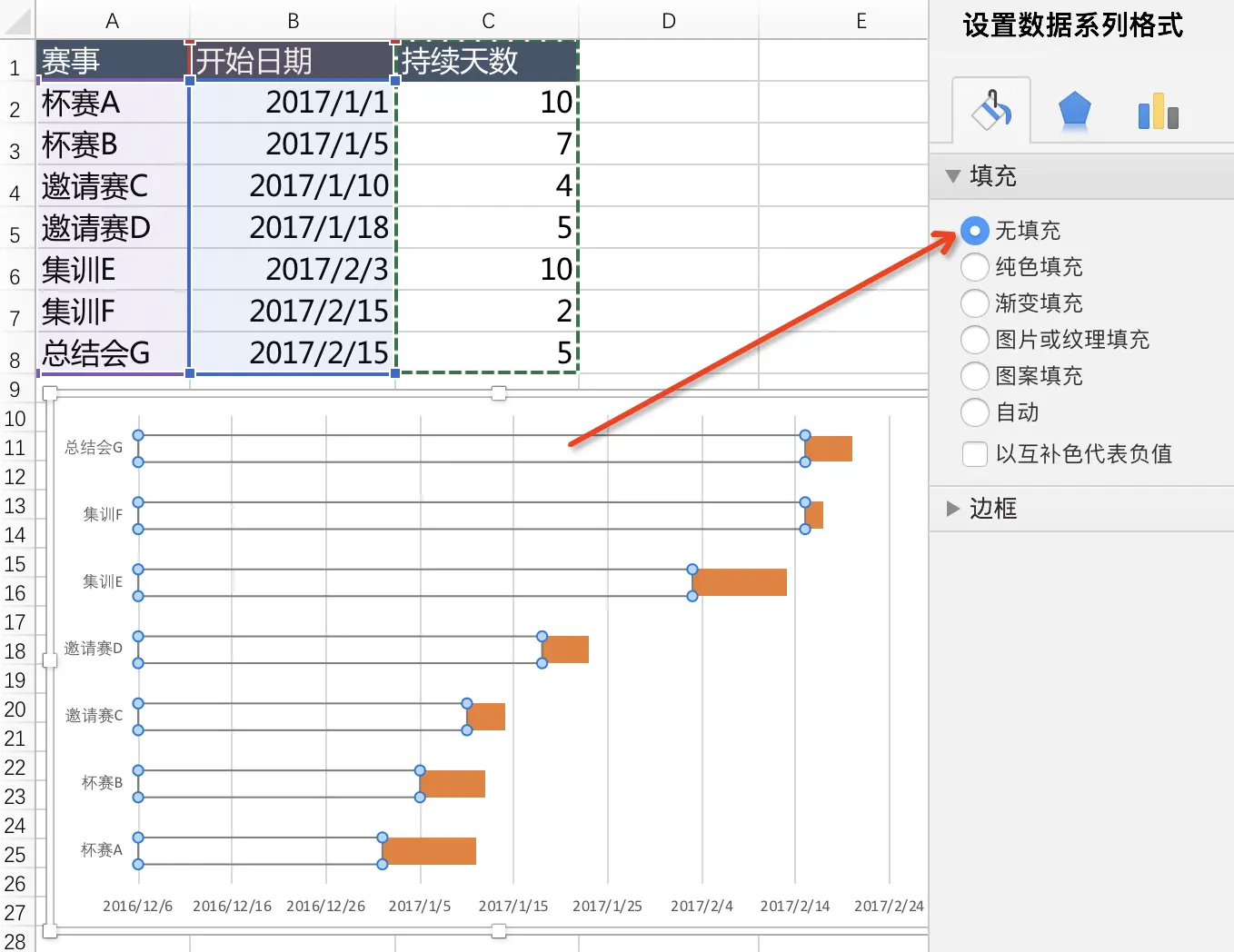Click the orange bar for 杯赛A

(x=429, y=851)
